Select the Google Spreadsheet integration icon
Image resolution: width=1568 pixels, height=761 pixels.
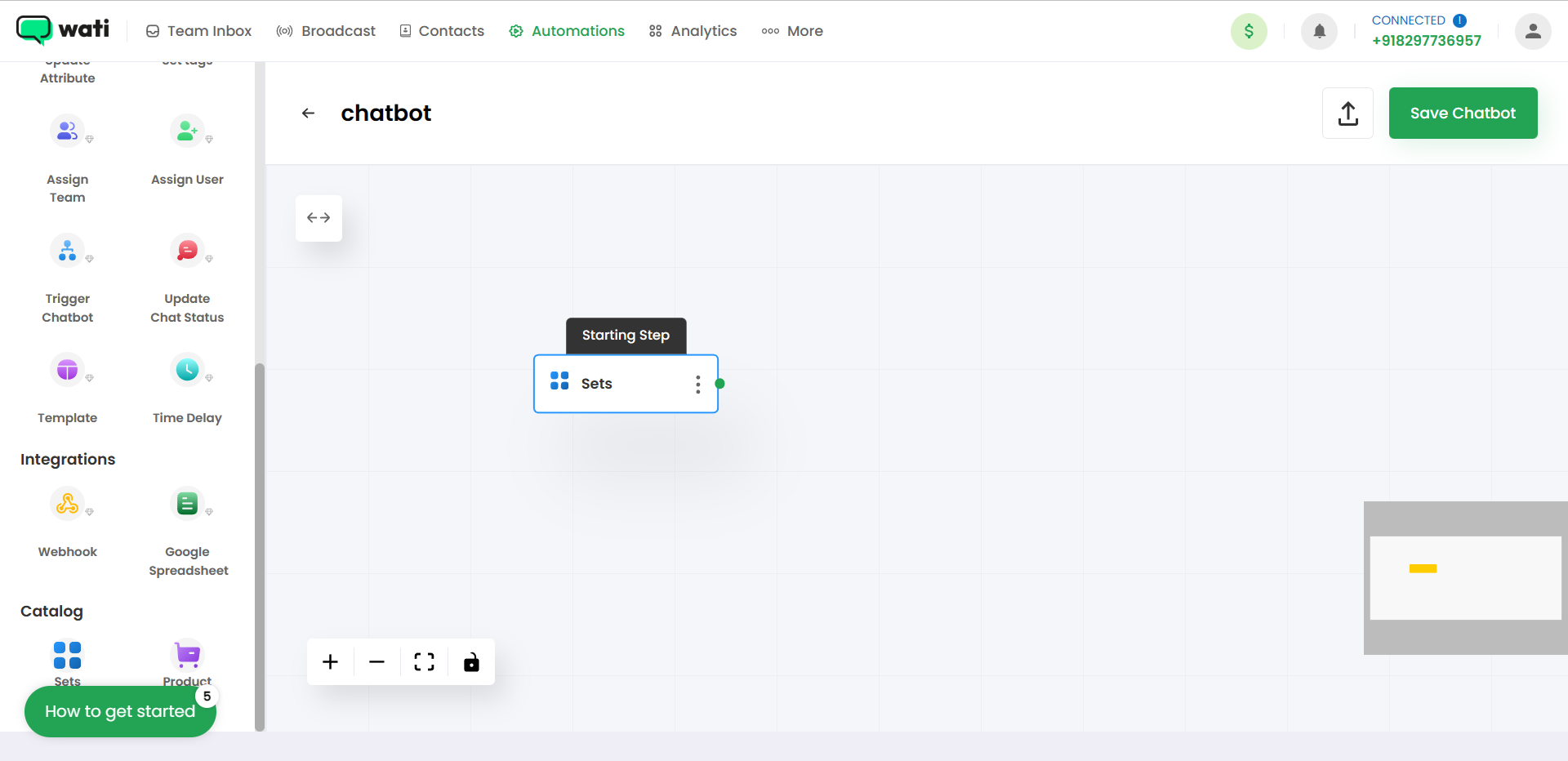coord(187,504)
